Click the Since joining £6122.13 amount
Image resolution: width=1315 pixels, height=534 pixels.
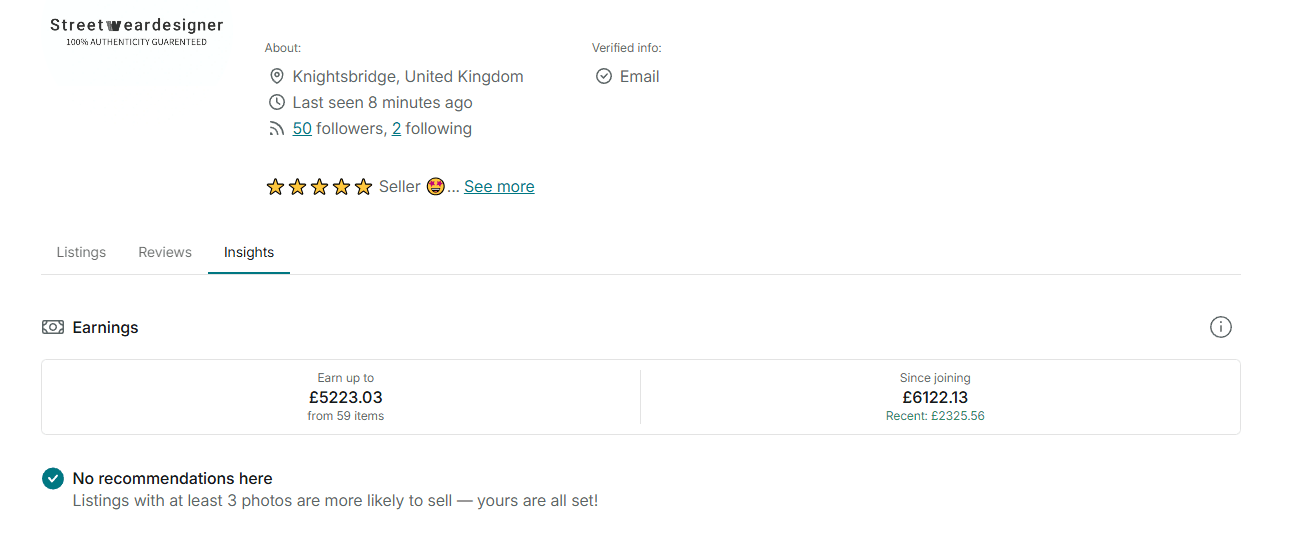point(935,397)
